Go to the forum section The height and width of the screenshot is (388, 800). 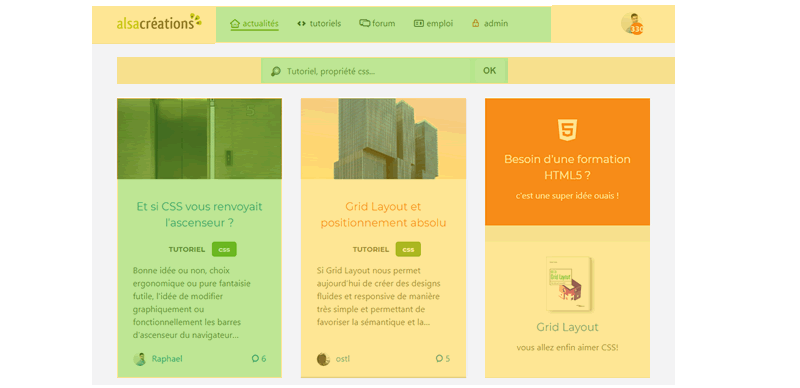click(377, 23)
